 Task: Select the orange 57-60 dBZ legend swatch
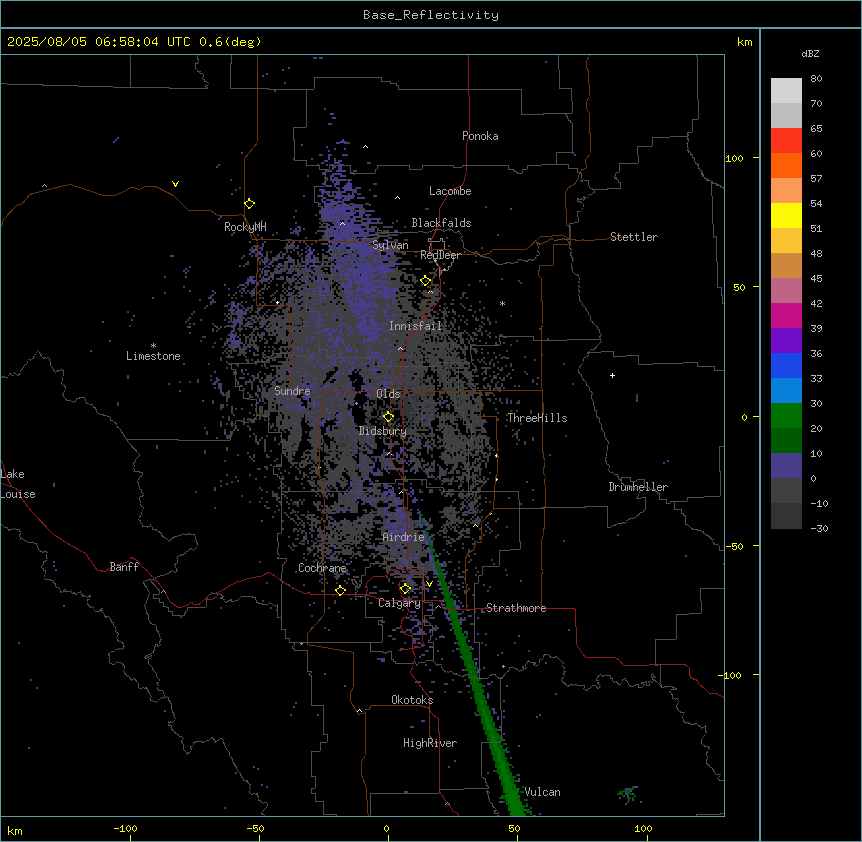click(x=786, y=165)
